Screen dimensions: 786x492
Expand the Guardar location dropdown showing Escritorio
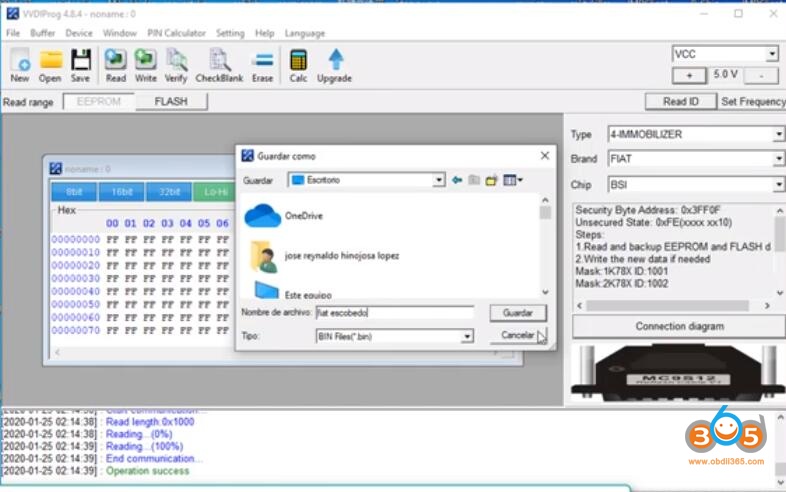[x=439, y=180]
